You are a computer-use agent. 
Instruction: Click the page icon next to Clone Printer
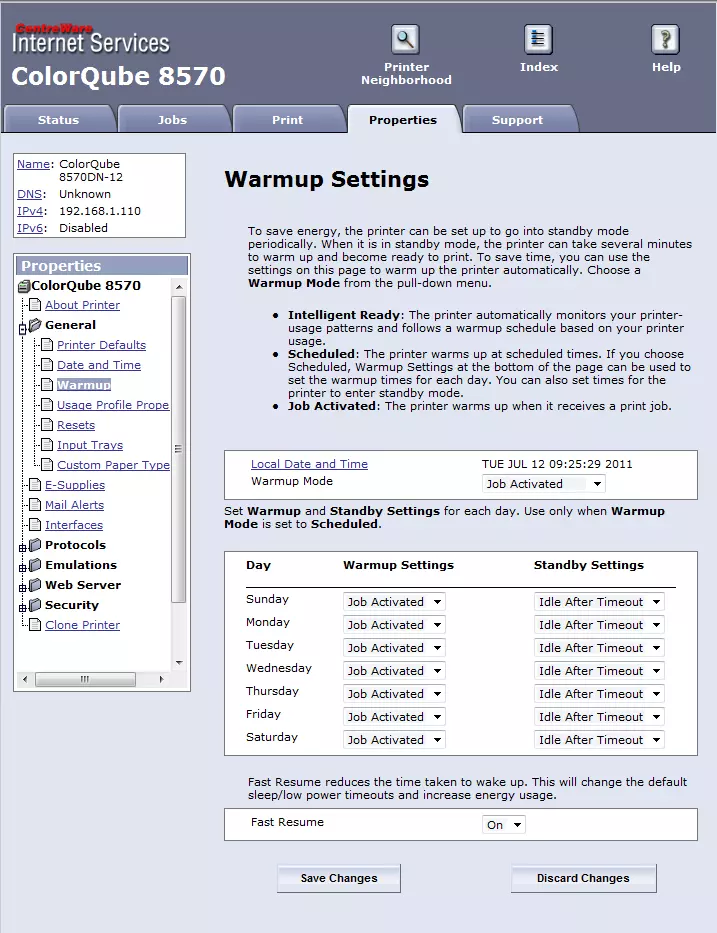(x=35, y=625)
